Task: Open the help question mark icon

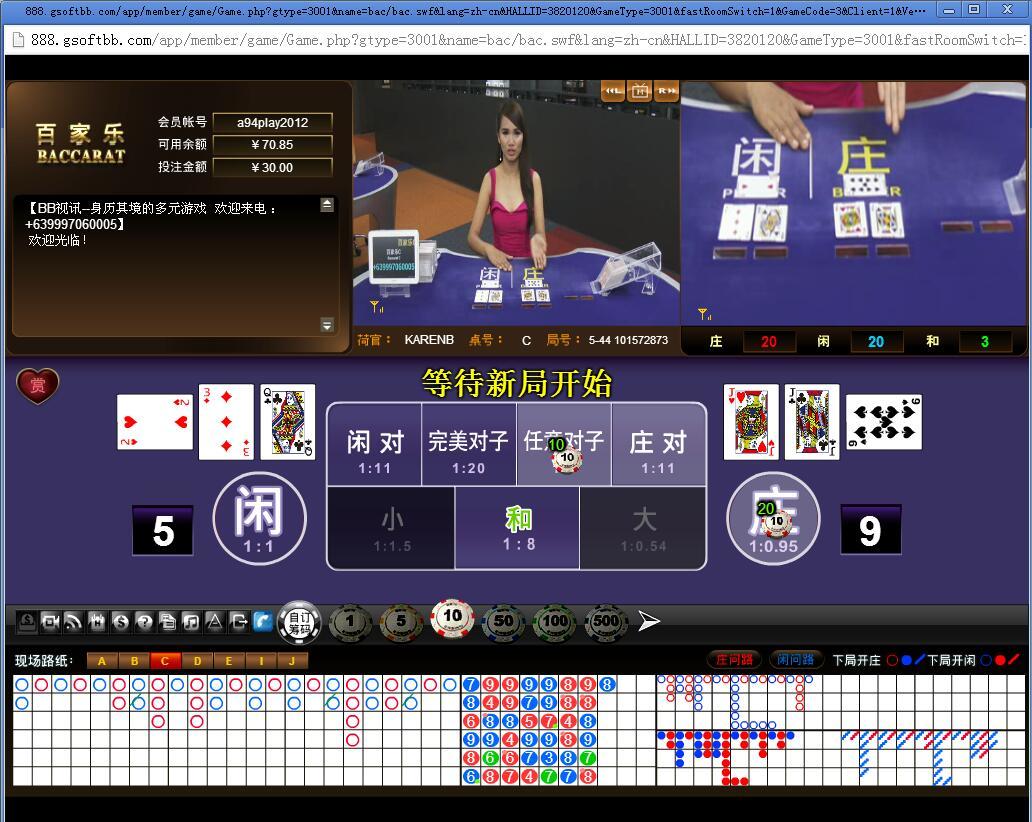Action: 144,622
